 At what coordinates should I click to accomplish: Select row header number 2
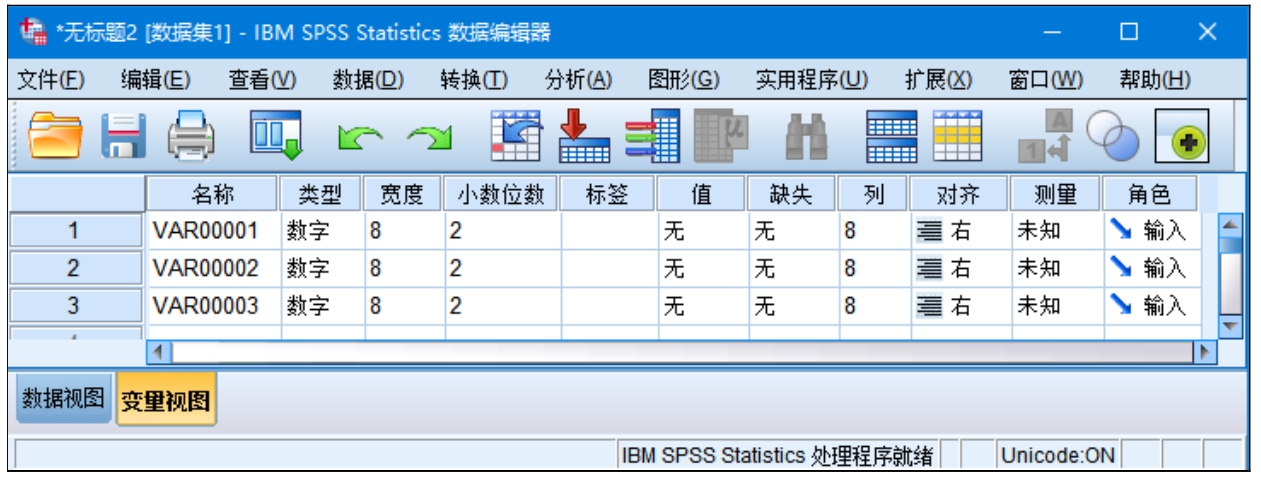(76, 268)
